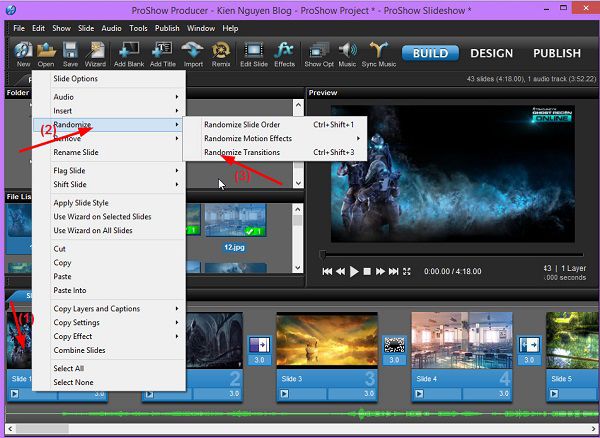Click the Add Blank slide icon
The height and width of the screenshot is (438, 600).
pyautogui.click(x=129, y=54)
